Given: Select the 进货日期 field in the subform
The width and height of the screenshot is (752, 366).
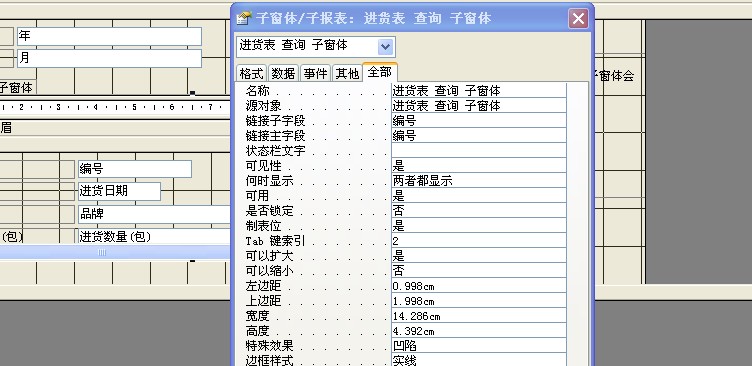Looking at the screenshot, I should tap(119, 191).
